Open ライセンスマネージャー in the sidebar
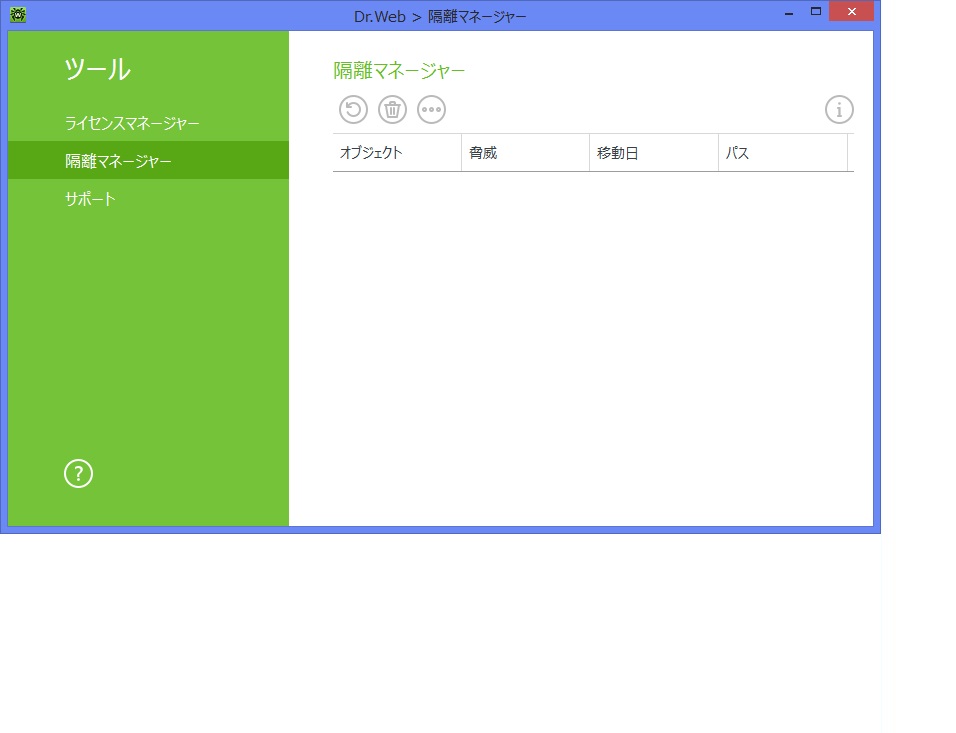Viewport: 956px width, 733px height. pos(132,123)
